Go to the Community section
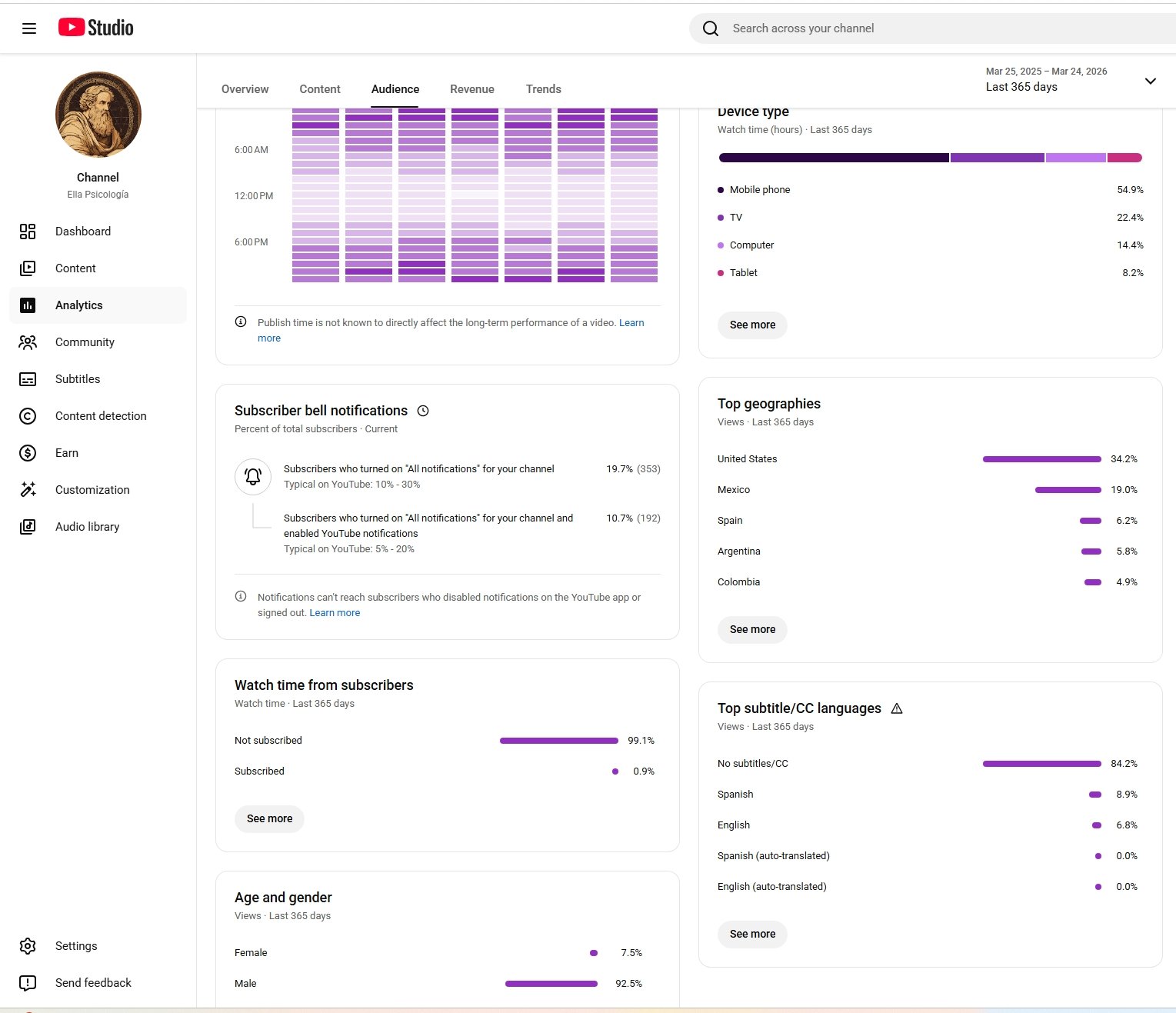Image resolution: width=1176 pixels, height=1013 pixels. 85,342
